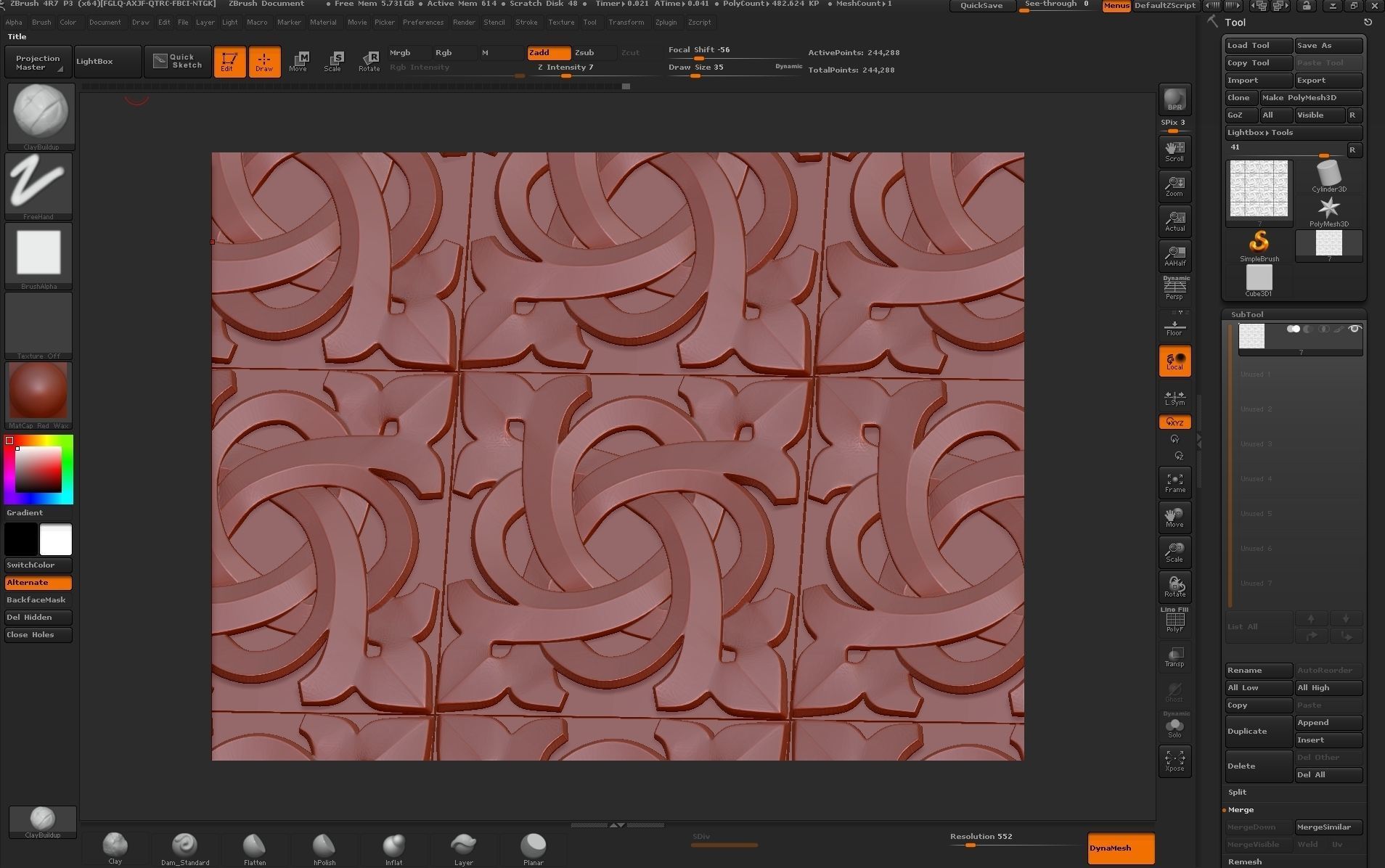Pick the Planar brush
The image size is (1385, 868).
click(534, 848)
